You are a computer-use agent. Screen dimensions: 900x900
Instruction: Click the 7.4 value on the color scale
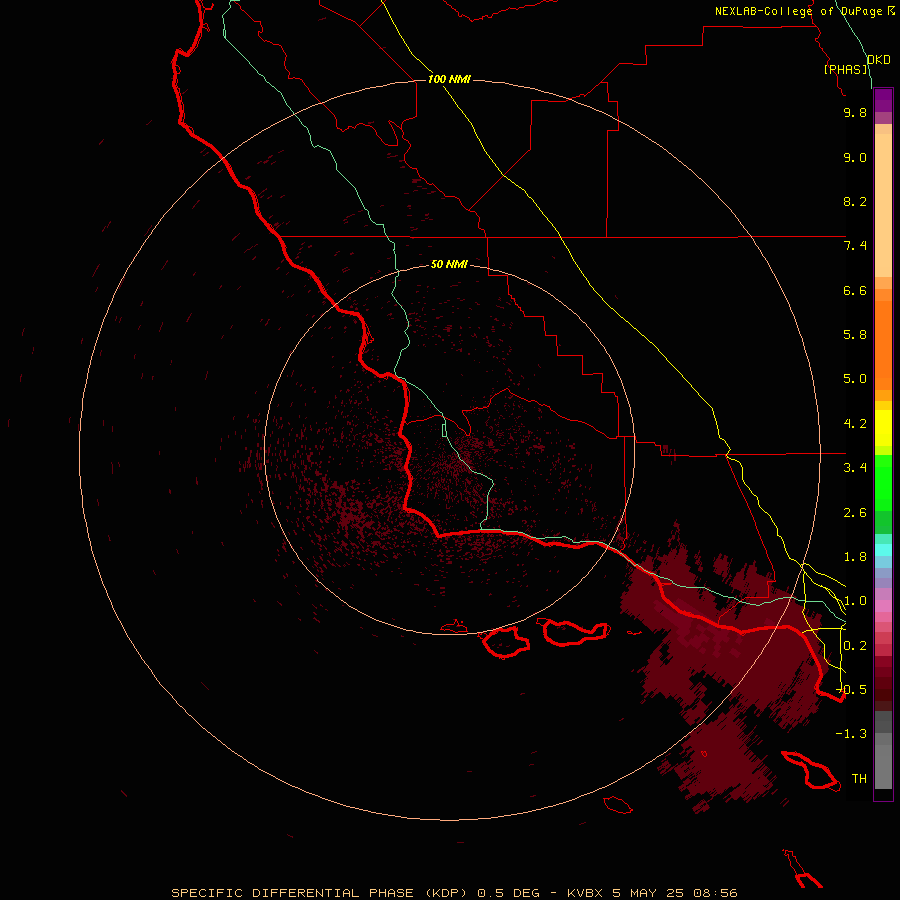click(855, 246)
